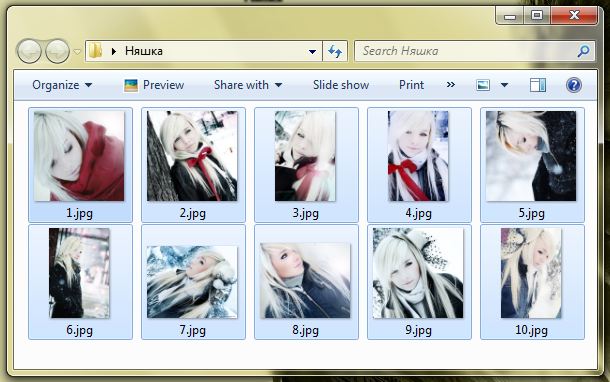Open the Help question mark icon
Viewport: 610px width, 382px height.
pyautogui.click(x=573, y=85)
